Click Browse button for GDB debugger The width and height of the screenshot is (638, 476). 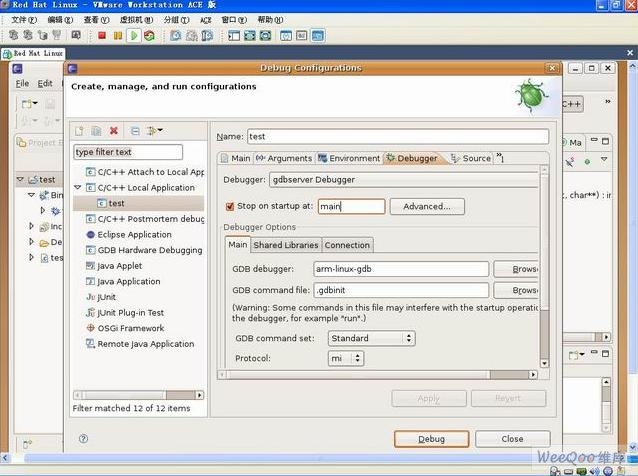click(516, 269)
